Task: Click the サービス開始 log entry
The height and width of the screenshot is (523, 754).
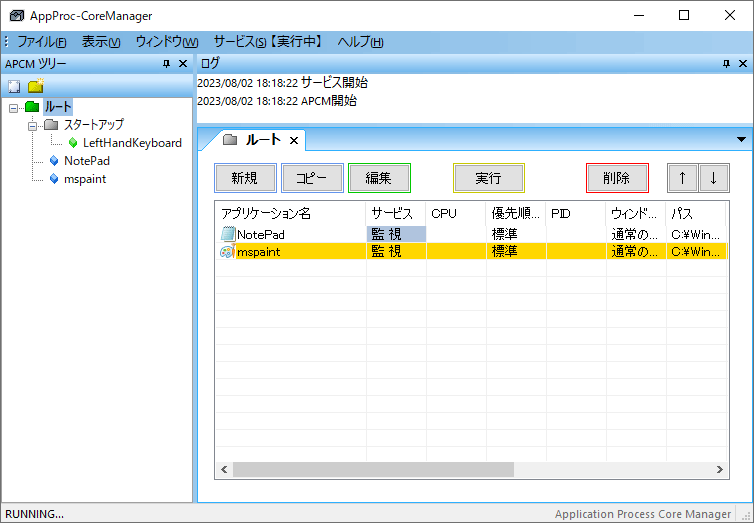Action: (x=282, y=83)
